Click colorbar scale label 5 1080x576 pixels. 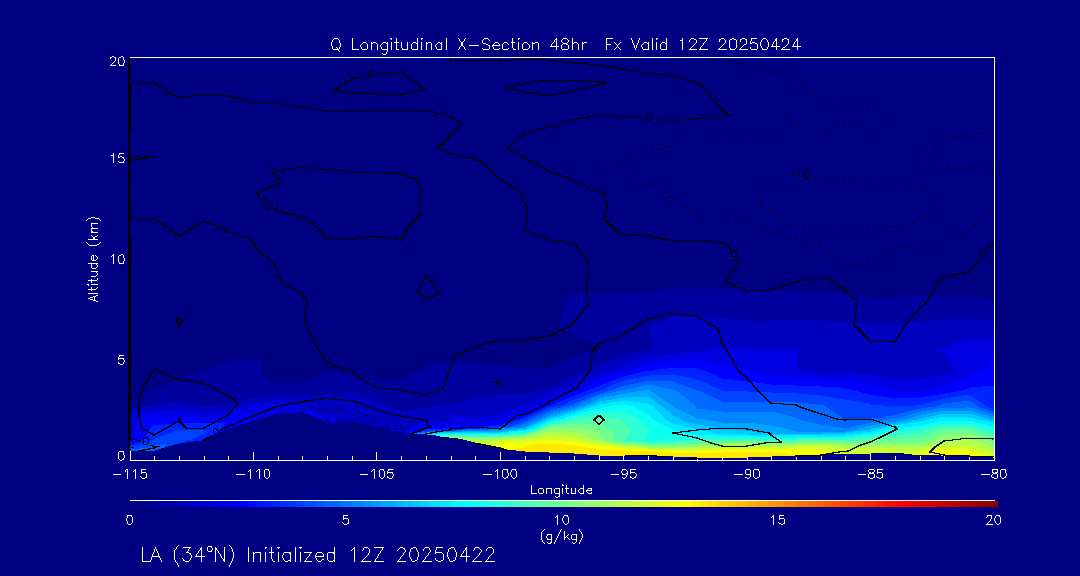[x=346, y=521]
